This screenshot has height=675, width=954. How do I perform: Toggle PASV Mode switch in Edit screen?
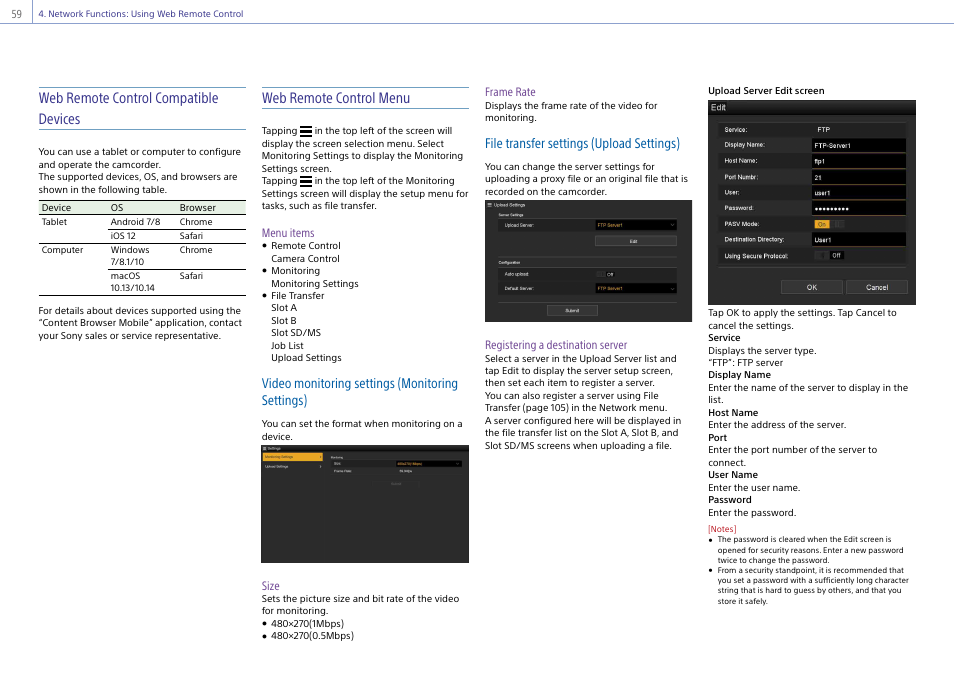point(829,224)
